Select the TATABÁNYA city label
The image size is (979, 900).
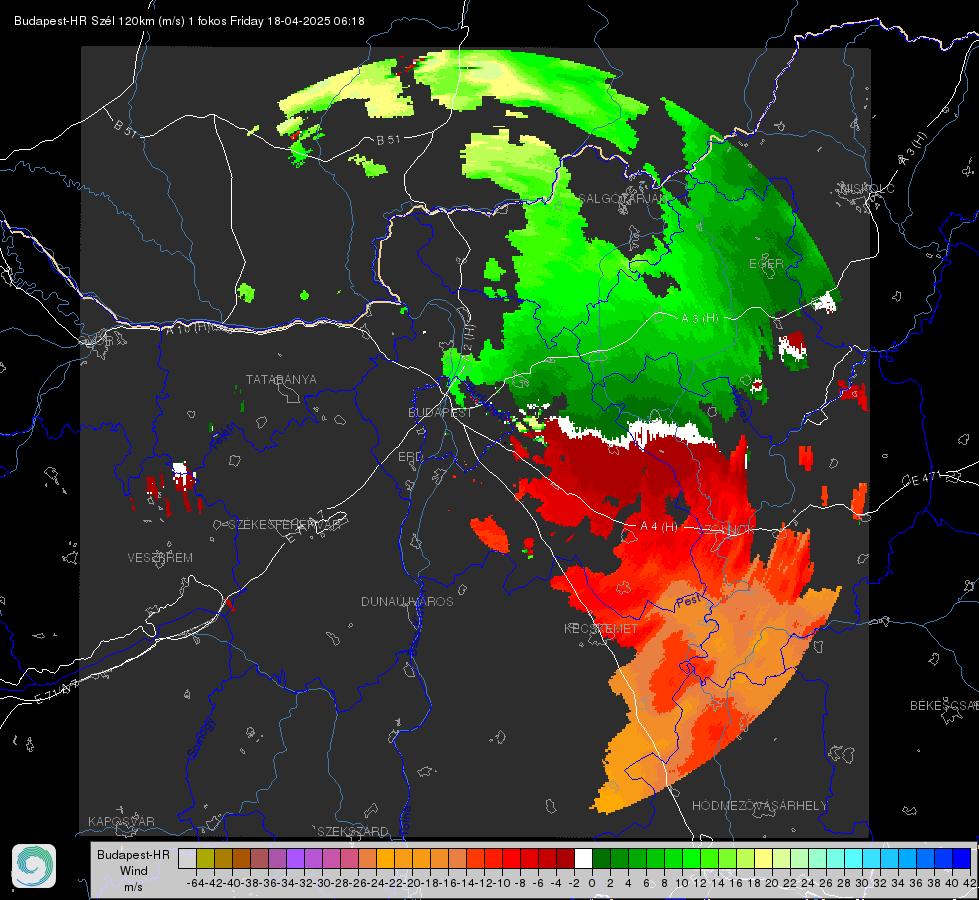[x=281, y=380]
